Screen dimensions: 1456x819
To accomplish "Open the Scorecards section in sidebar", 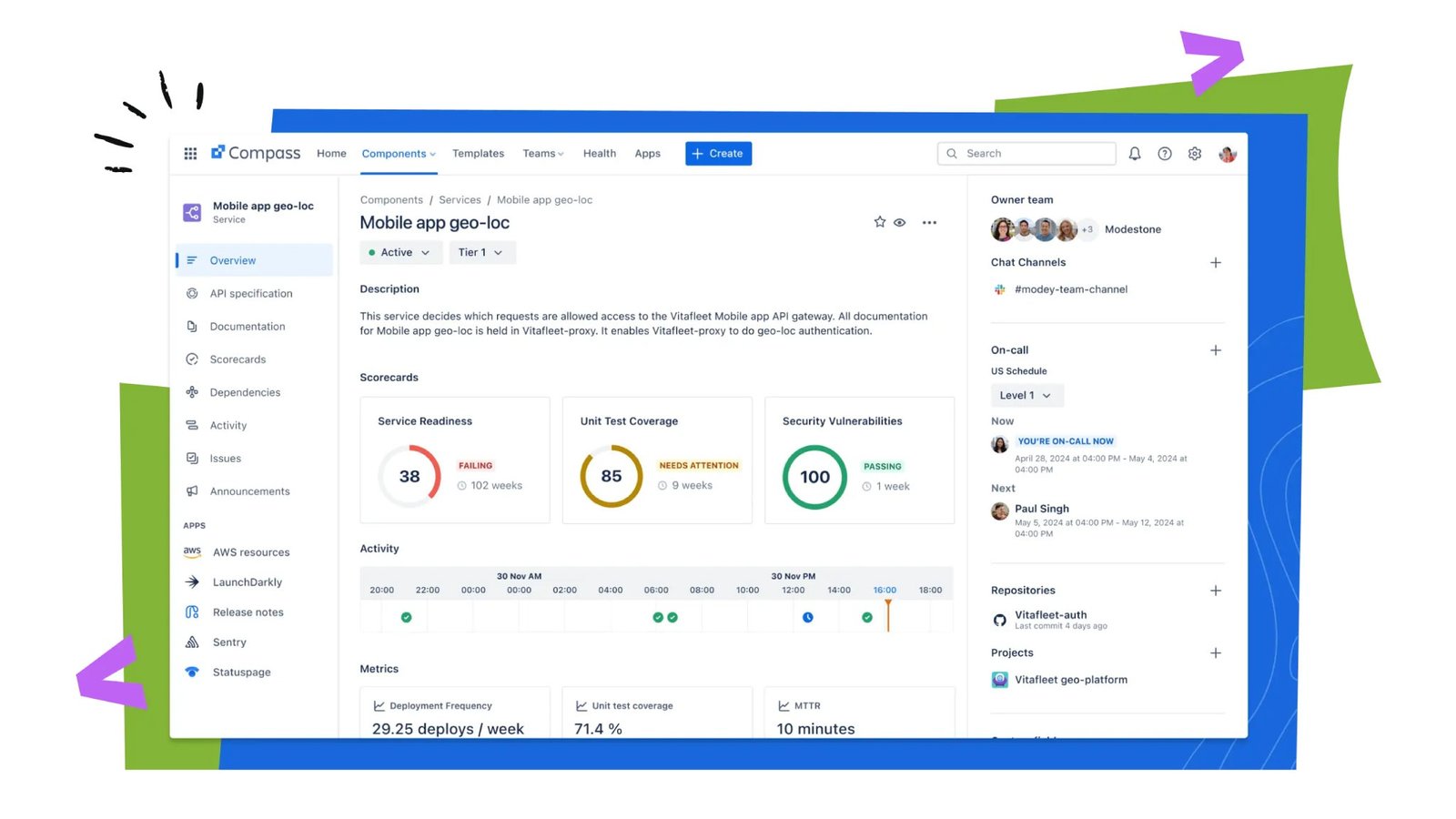I will [x=238, y=359].
